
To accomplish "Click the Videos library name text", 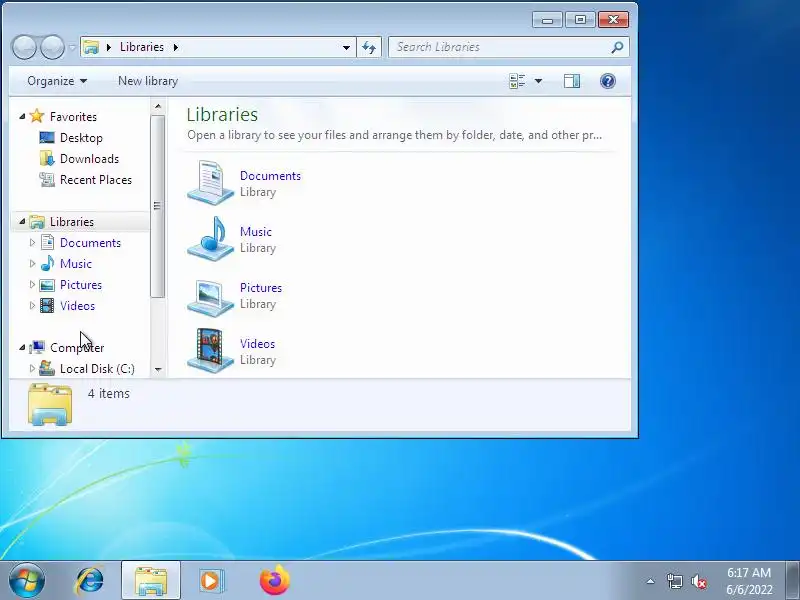I will (258, 344).
